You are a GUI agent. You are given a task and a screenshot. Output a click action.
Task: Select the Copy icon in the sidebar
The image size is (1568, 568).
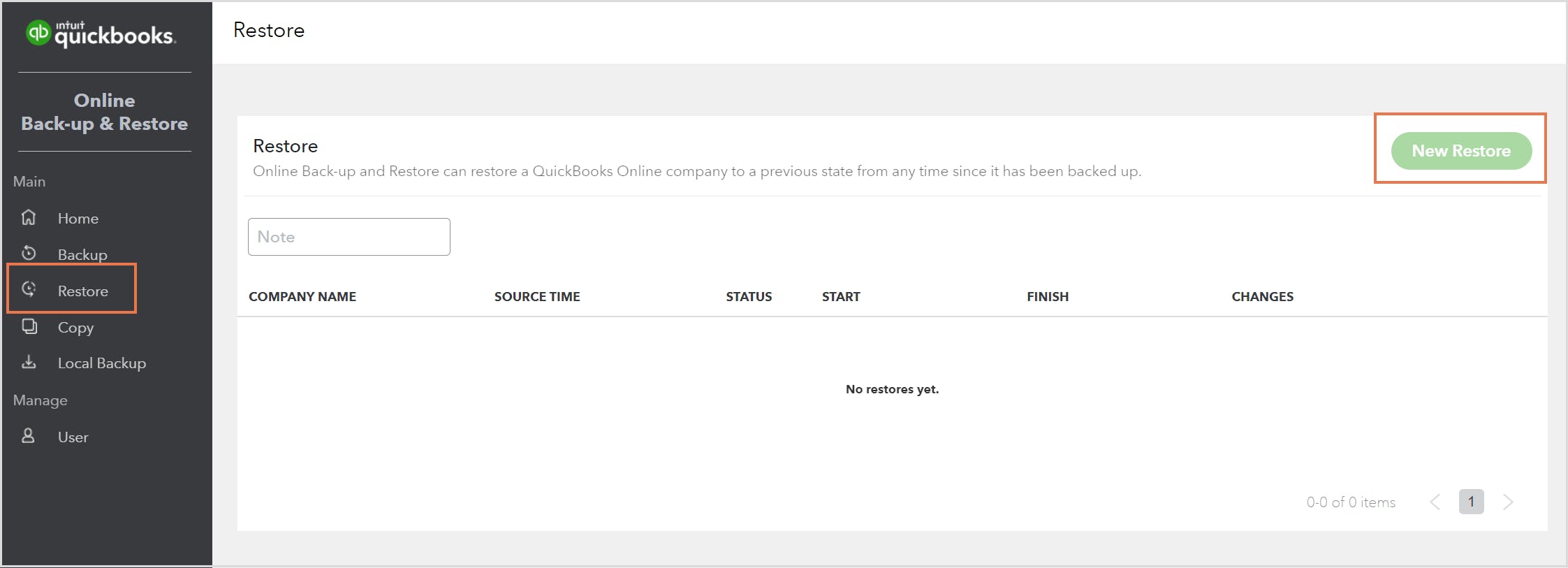pyautogui.click(x=29, y=327)
